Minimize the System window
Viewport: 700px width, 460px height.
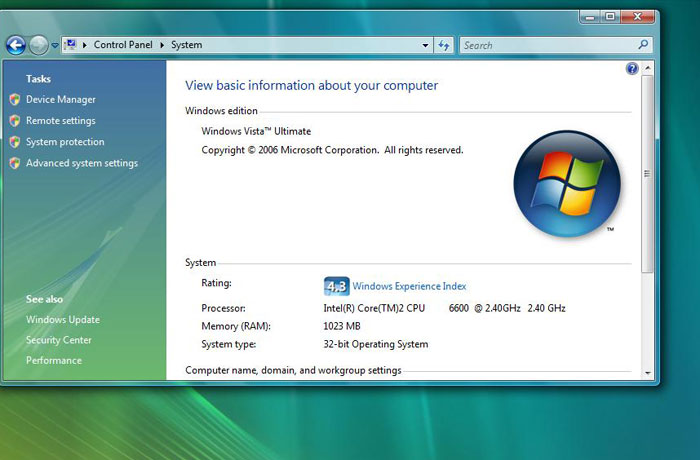click(x=590, y=17)
